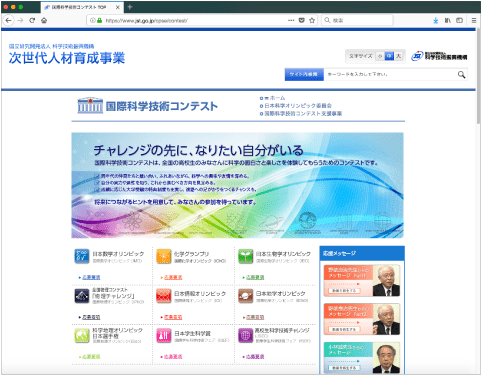This screenshot has width=482, height=375.
Task: Click the keyword search input field
Action: 390,75
